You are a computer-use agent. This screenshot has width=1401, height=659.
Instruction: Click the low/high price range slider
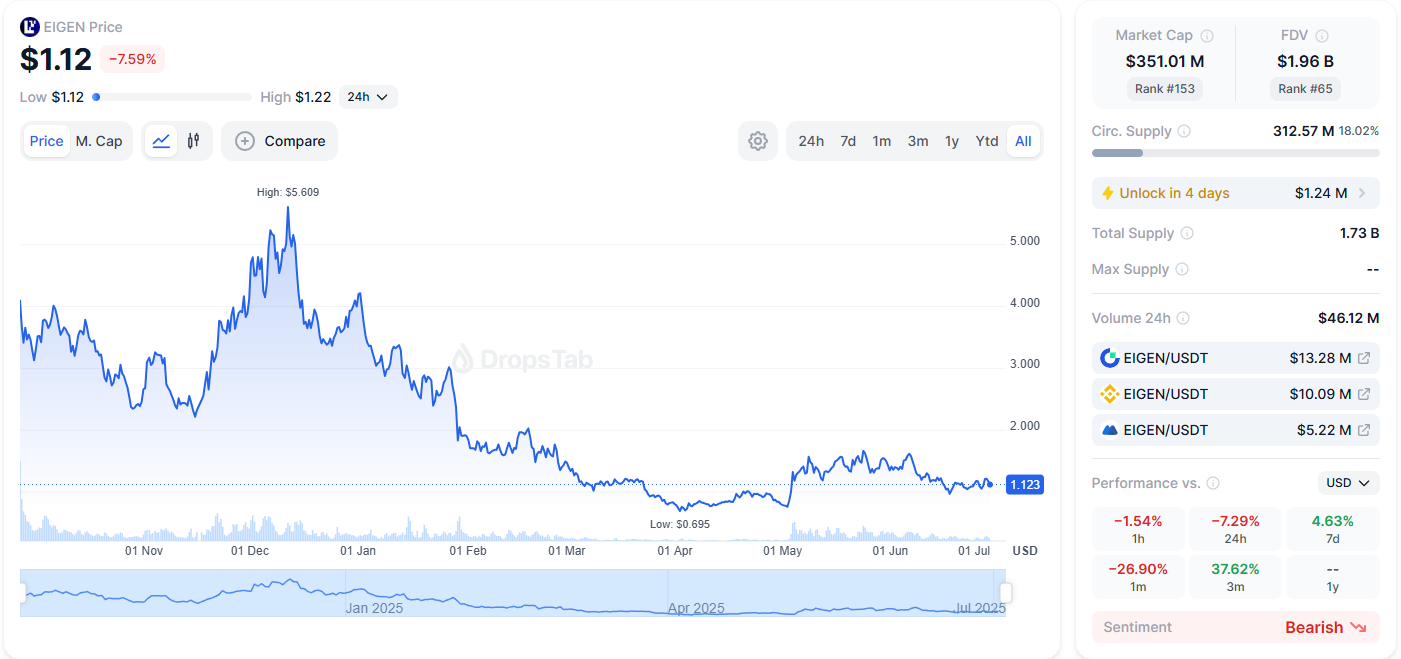coord(172,97)
